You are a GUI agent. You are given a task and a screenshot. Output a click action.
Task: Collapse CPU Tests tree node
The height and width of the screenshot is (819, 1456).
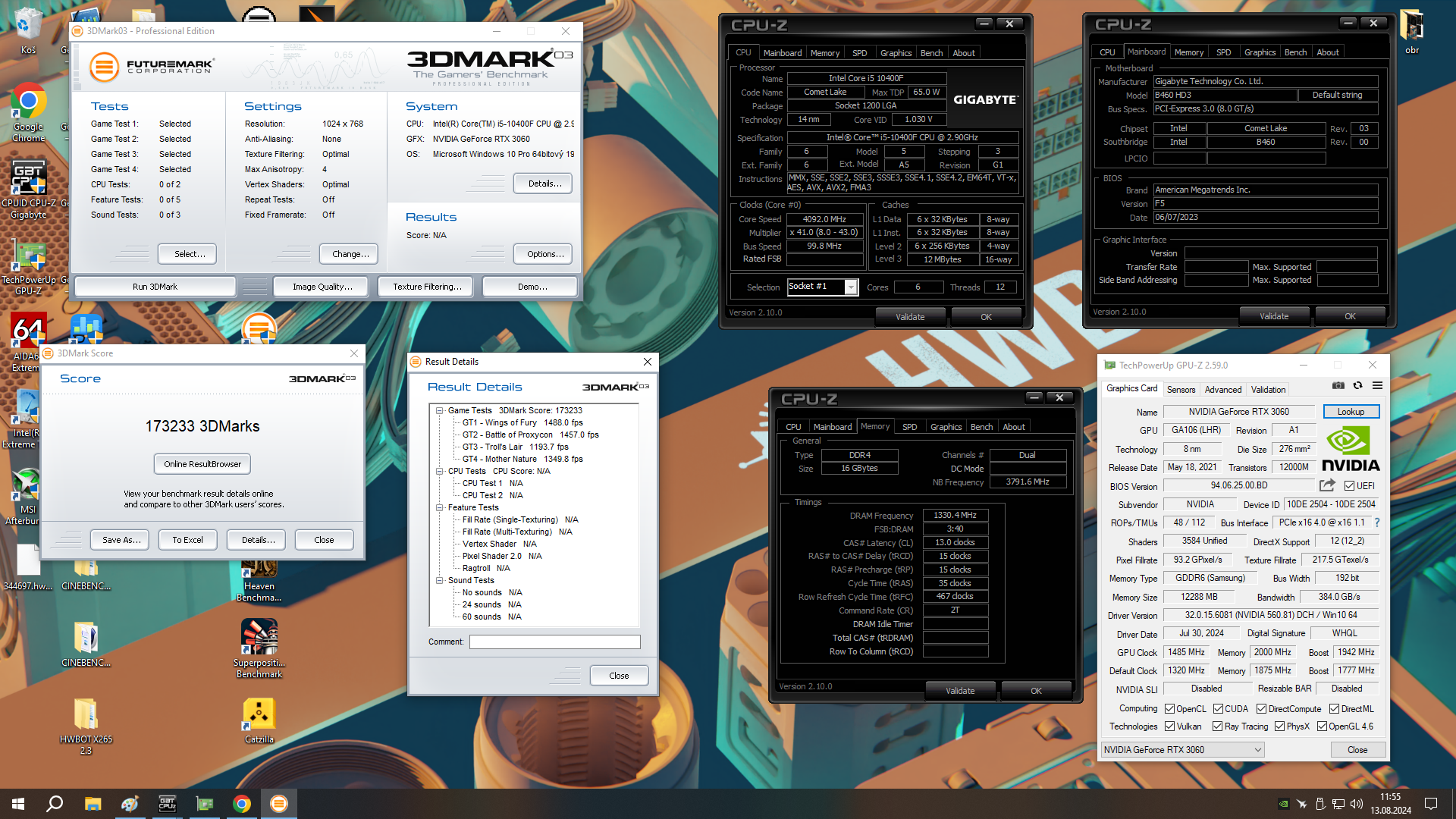click(439, 471)
